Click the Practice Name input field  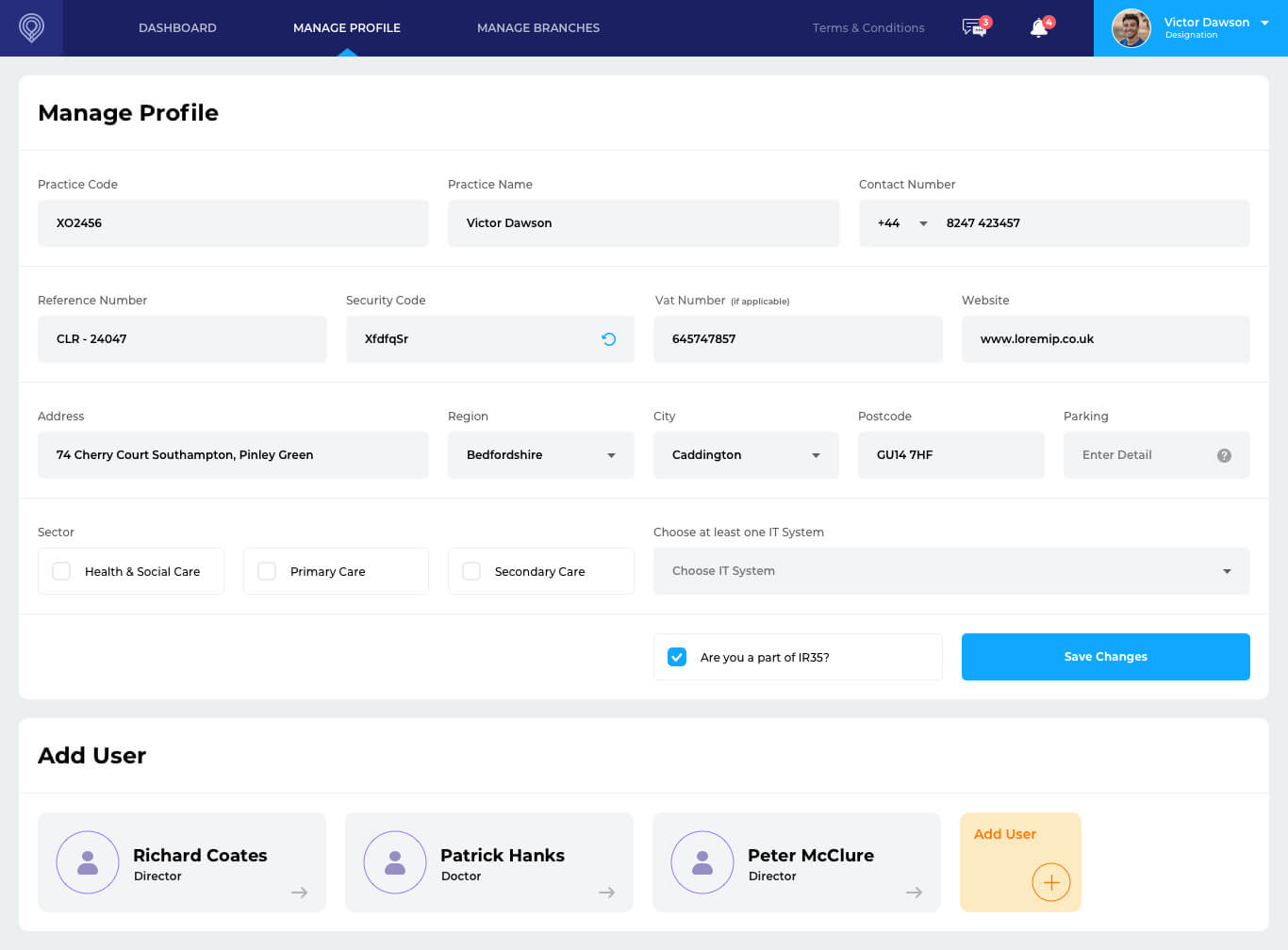(x=644, y=223)
